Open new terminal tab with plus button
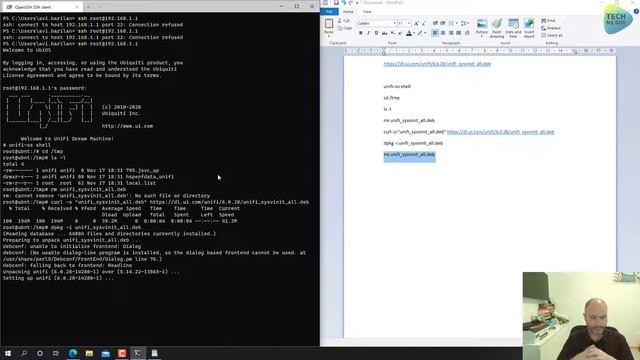 click(87, 7)
